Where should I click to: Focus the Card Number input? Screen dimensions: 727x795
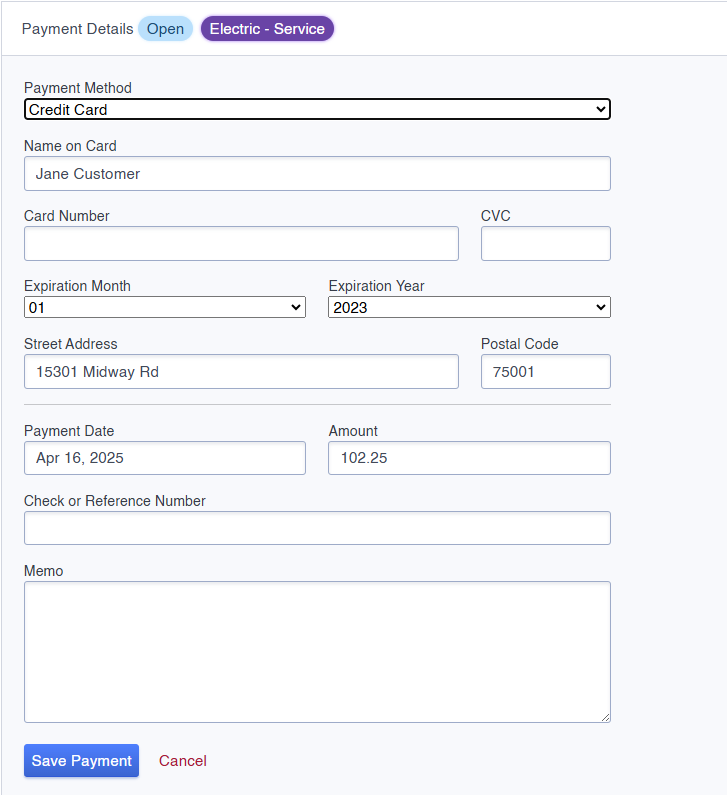(x=241, y=244)
